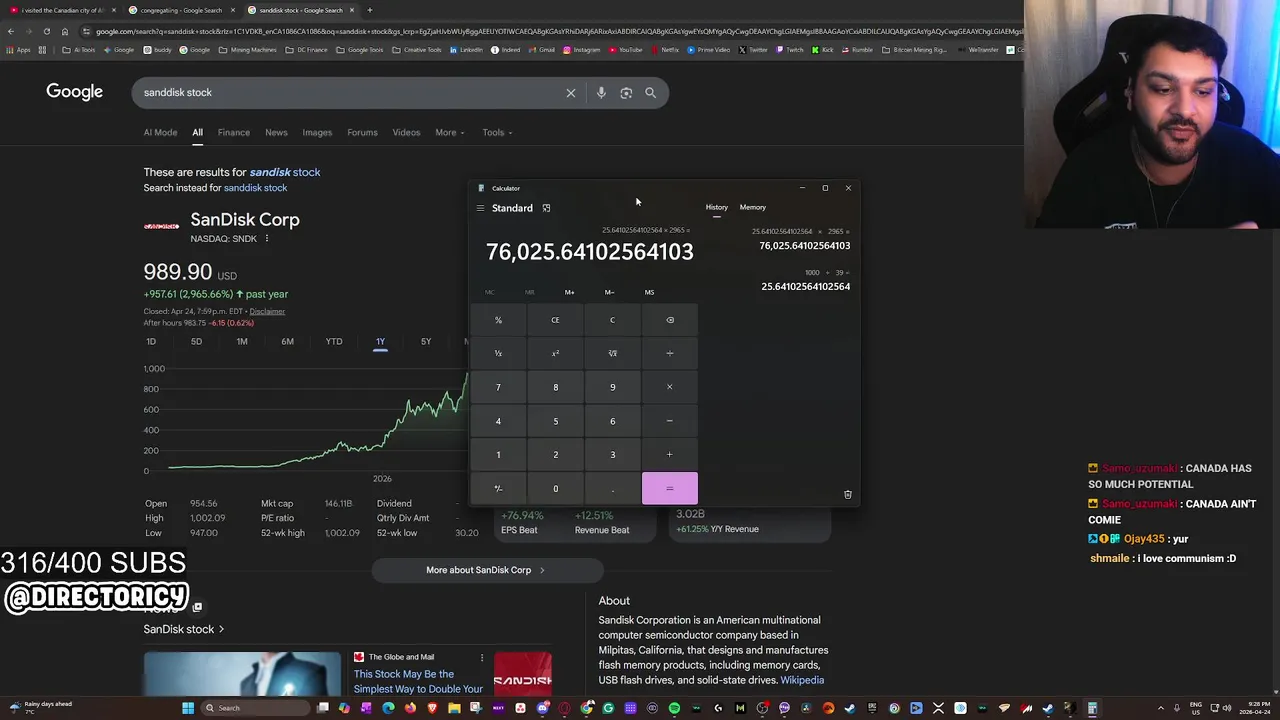
Task: Clear the Google search box text
Action: tap(571, 93)
